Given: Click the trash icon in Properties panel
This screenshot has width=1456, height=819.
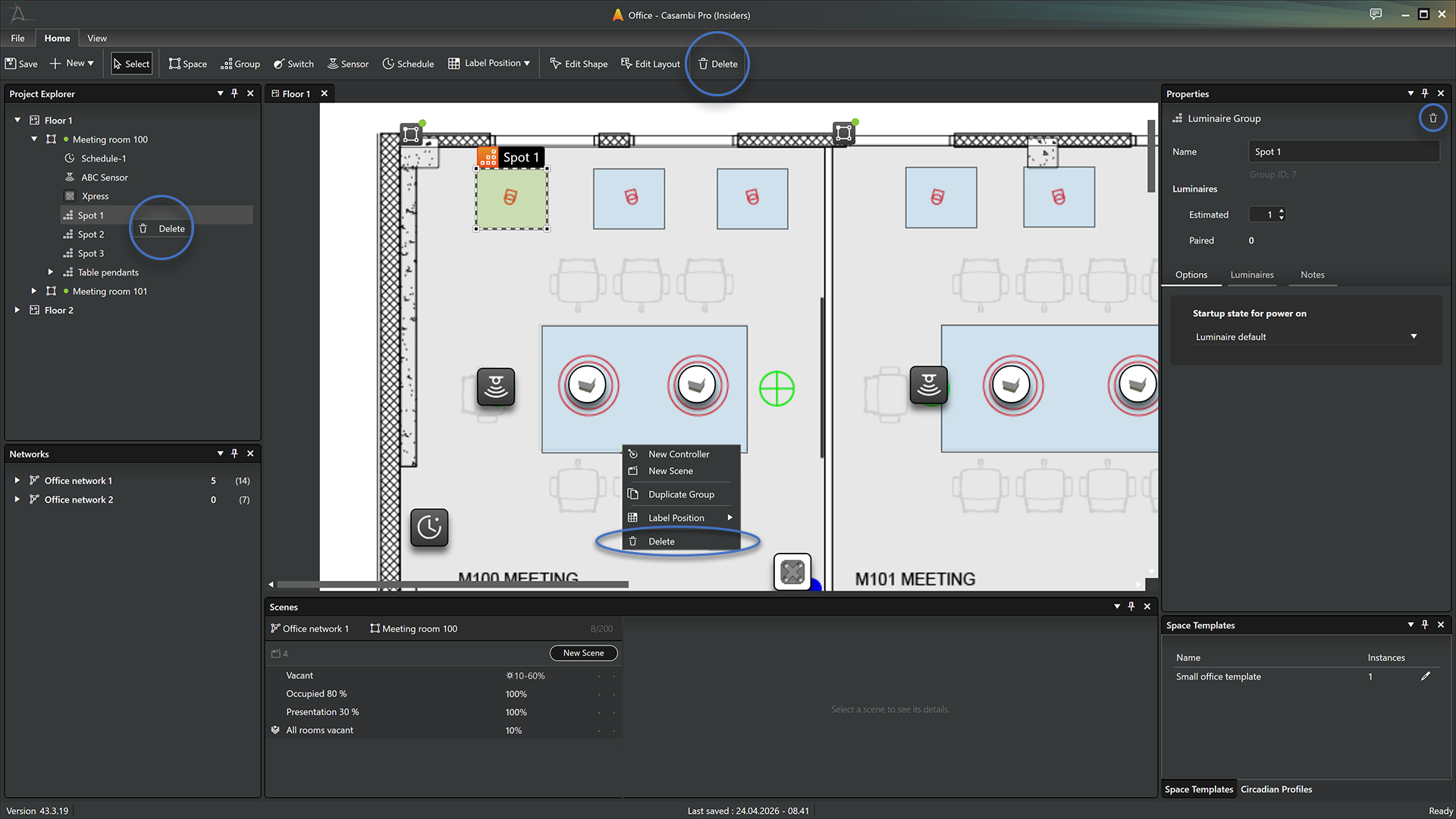Looking at the screenshot, I should tap(1433, 118).
